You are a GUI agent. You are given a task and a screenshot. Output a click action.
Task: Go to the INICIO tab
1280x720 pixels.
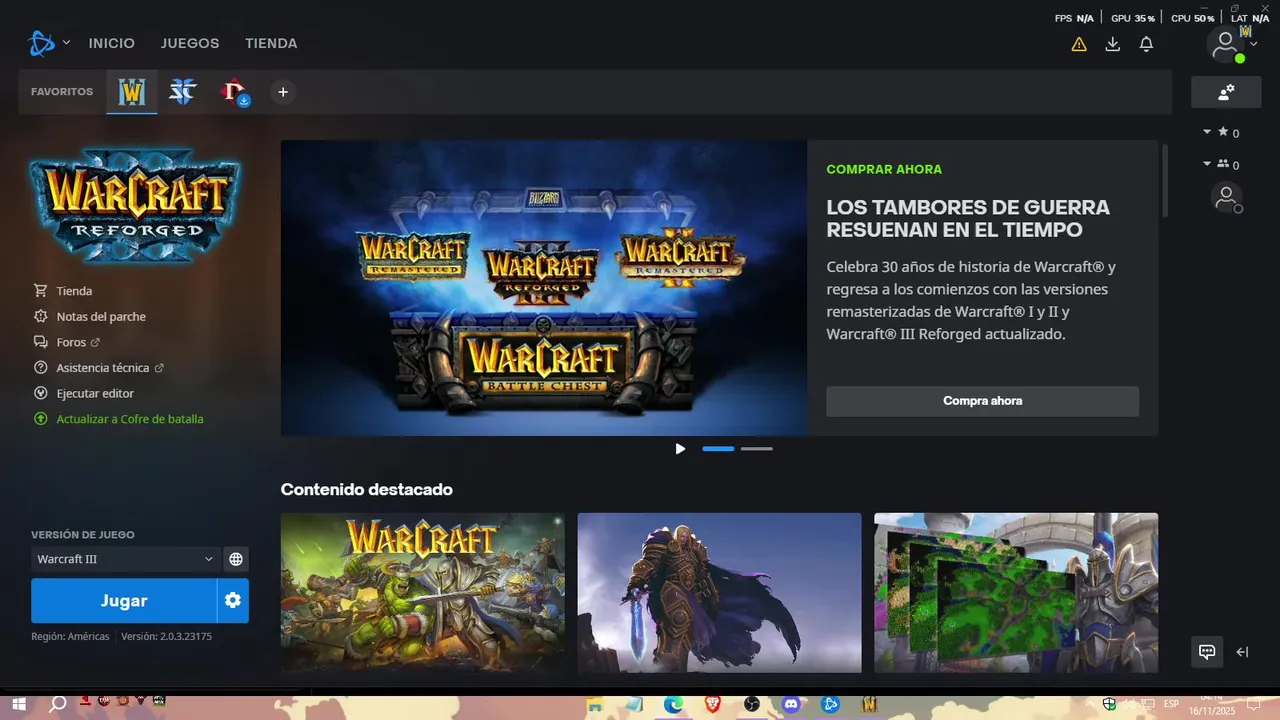pyautogui.click(x=111, y=43)
